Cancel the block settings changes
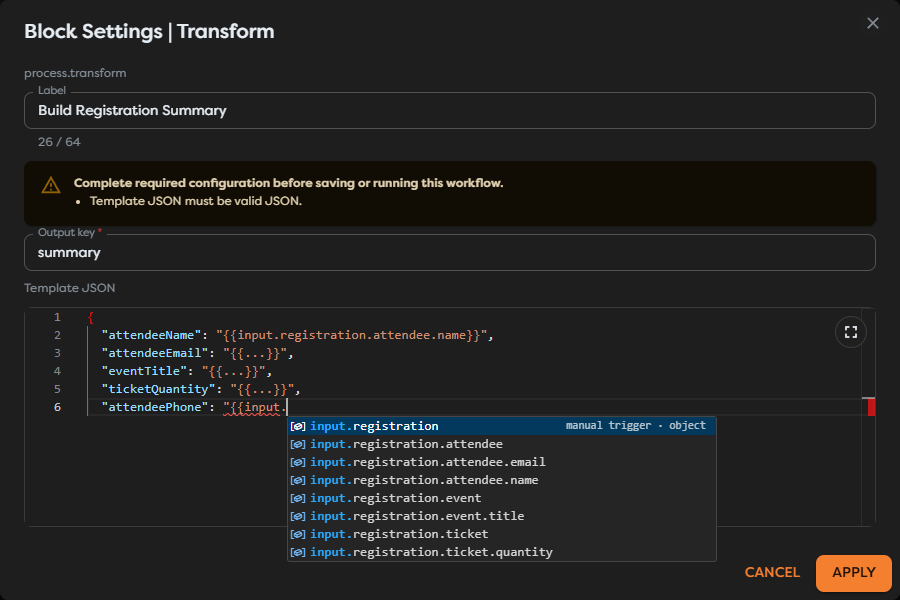Viewport: 900px width, 600px height. pos(772,572)
